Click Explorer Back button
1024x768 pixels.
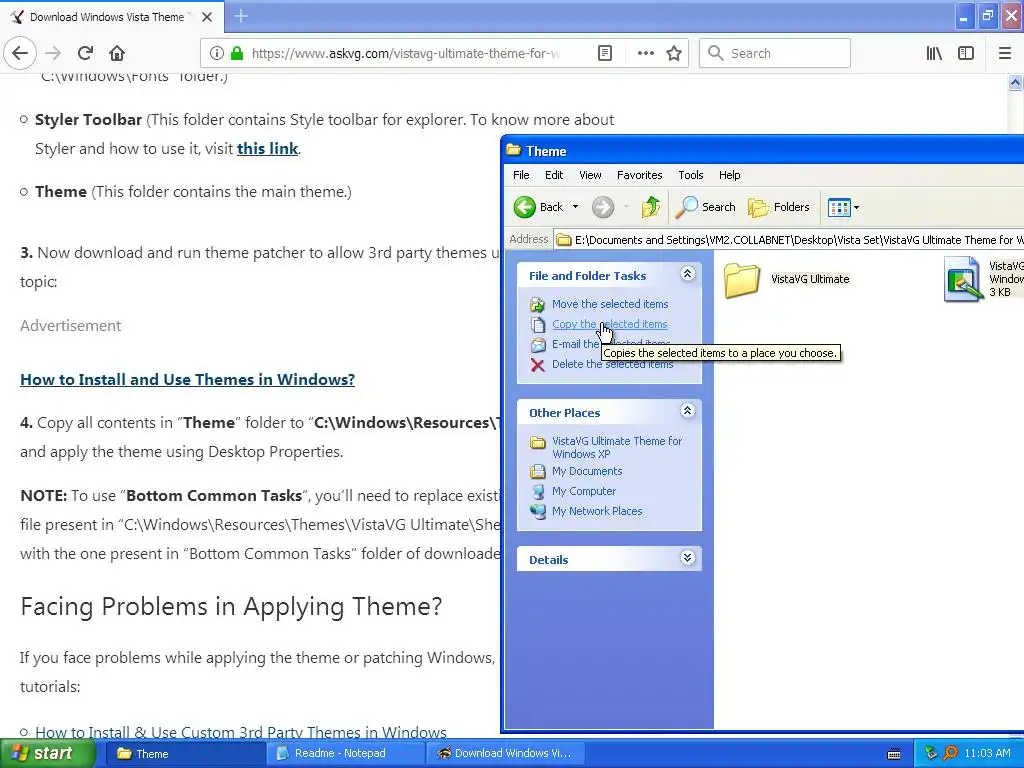[x=538, y=207]
